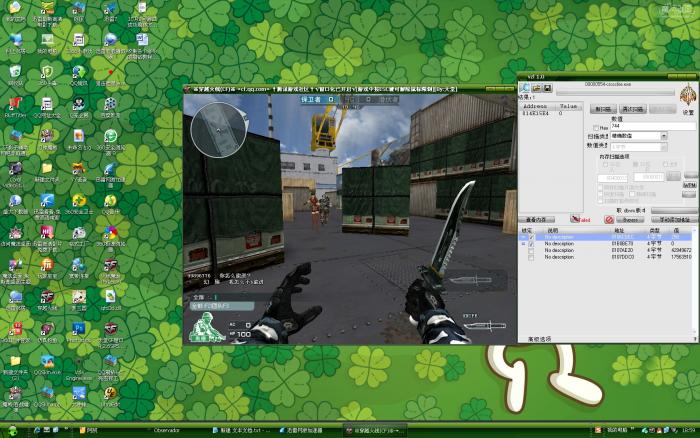Image resolution: width=700 pixels, height=438 pixels.
Task: Open Cheat Engine settings via the logo
Action: pos(687,95)
